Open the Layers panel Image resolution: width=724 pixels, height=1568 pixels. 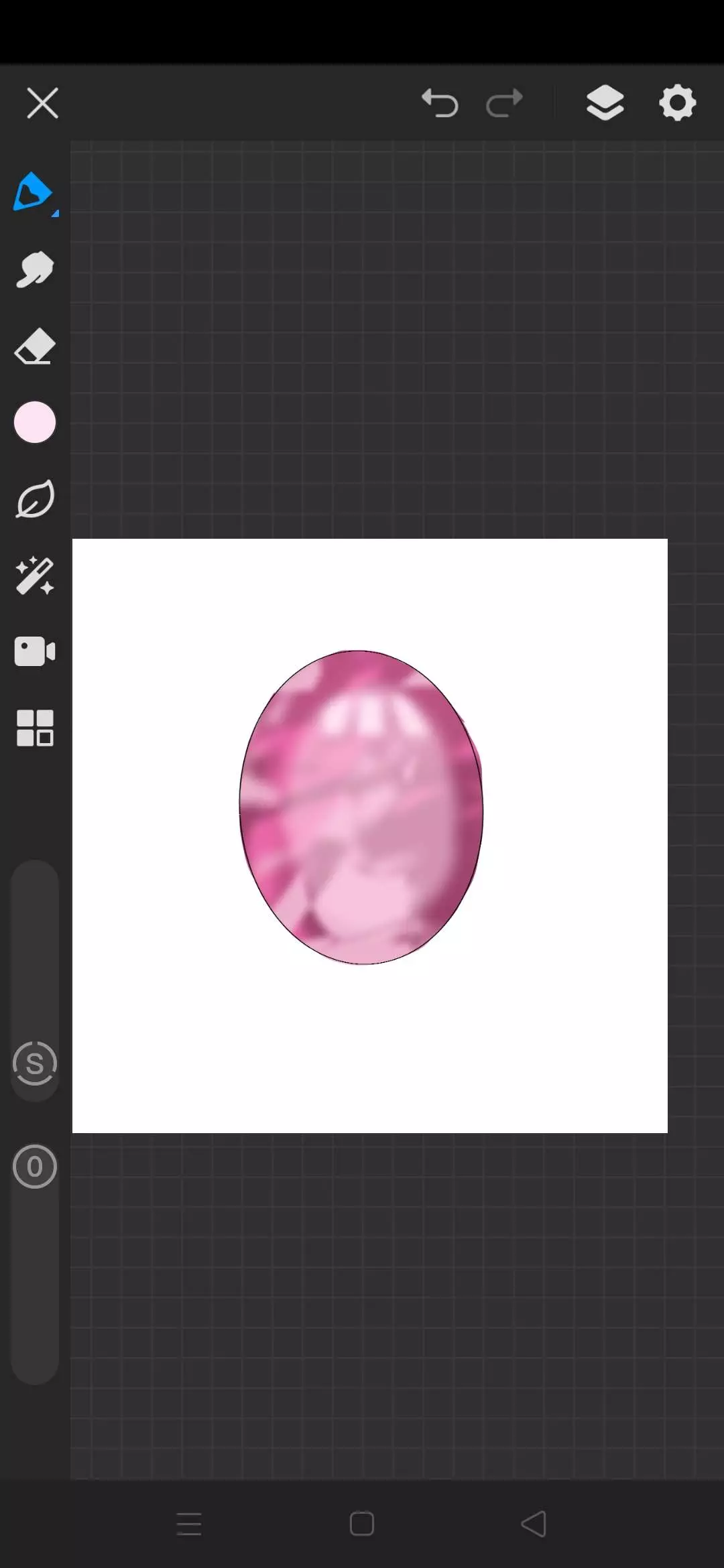tap(605, 103)
